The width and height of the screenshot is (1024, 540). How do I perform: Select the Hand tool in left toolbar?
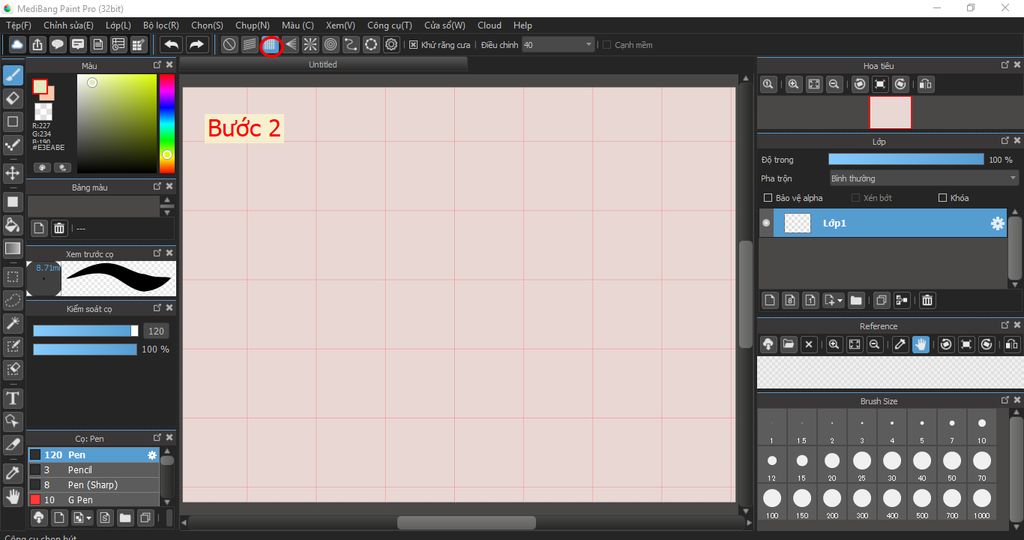(12, 496)
